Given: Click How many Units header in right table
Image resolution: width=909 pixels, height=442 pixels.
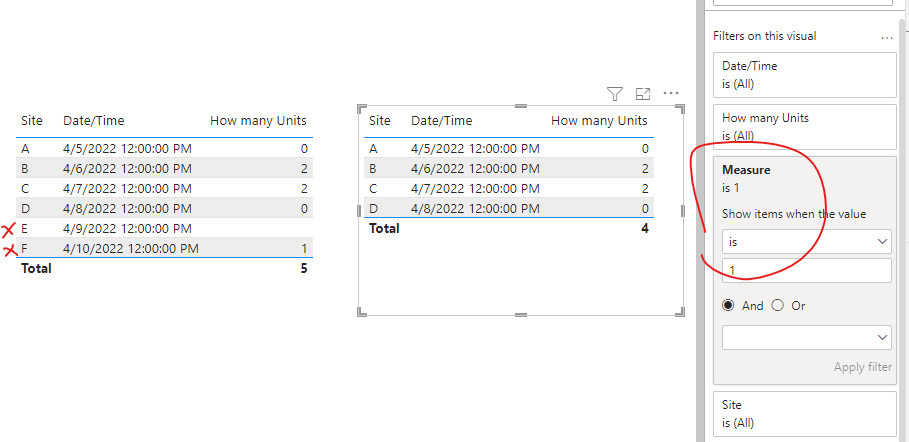Looking at the screenshot, I should [x=599, y=121].
